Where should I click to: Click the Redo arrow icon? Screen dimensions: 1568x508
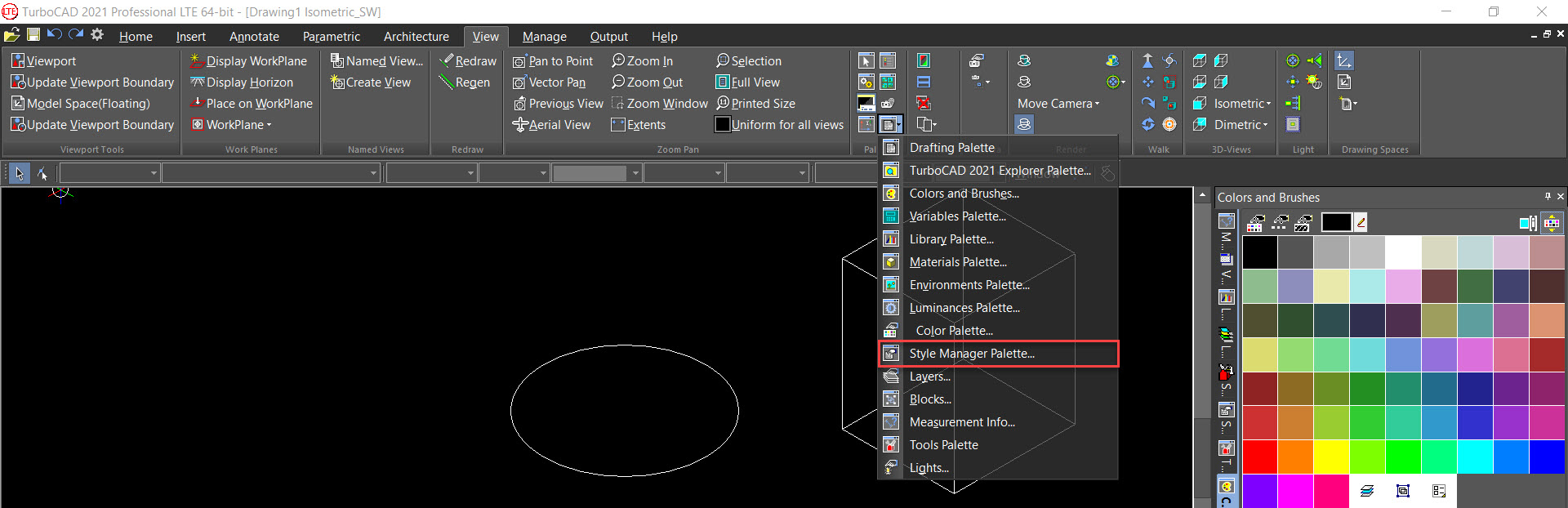pos(76,34)
